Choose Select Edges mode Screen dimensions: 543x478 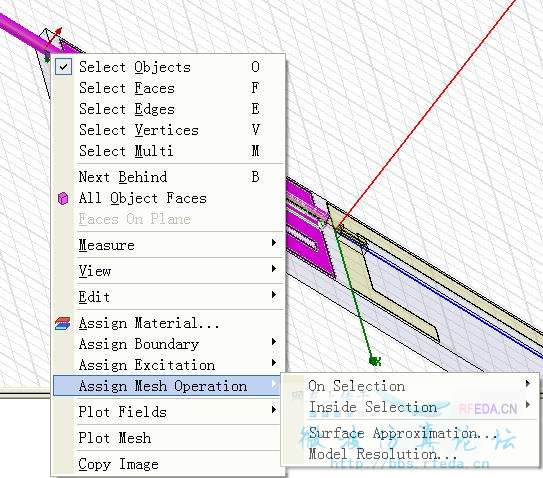(x=169, y=109)
